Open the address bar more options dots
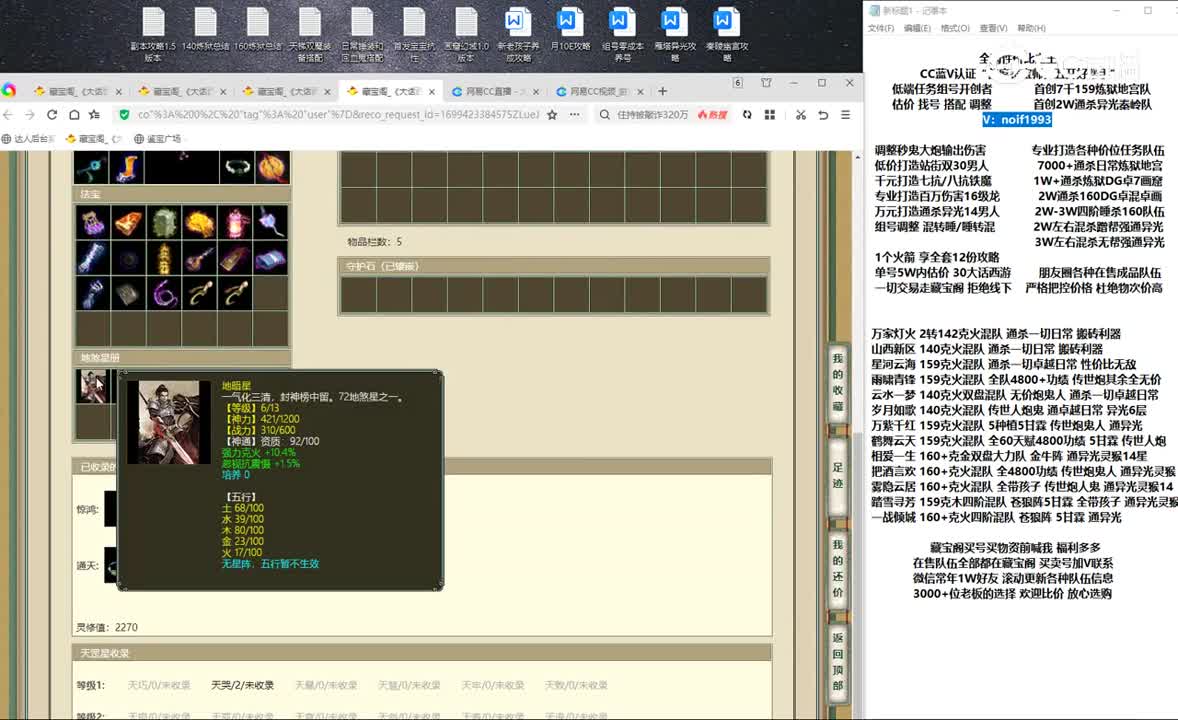Screen dimensions: 1178x720 [575, 114]
